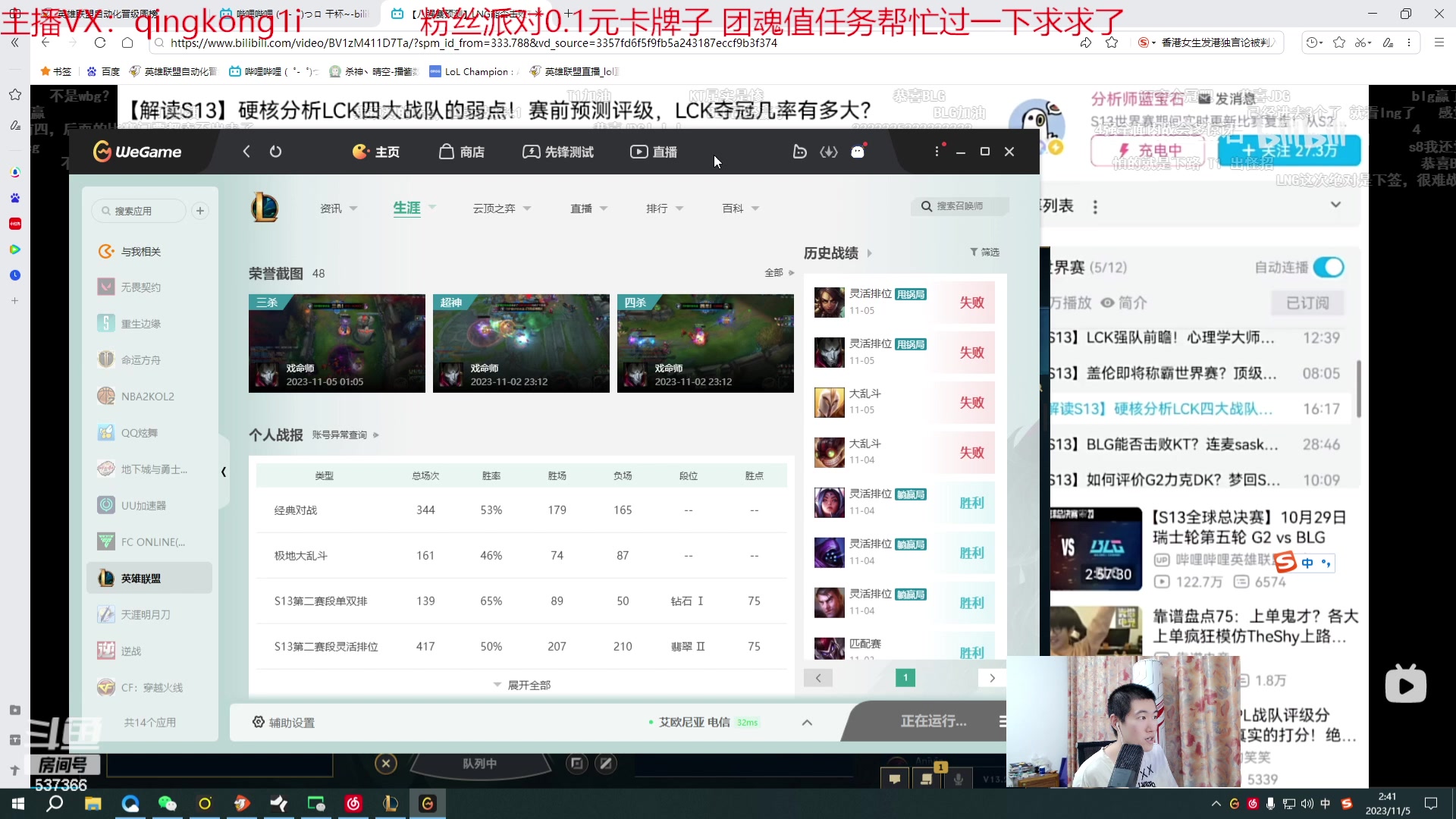This screenshot has height=819, width=1456.
Task: Expand the 艾欧尼亚 电信 server selector
Action: click(x=807, y=723)
